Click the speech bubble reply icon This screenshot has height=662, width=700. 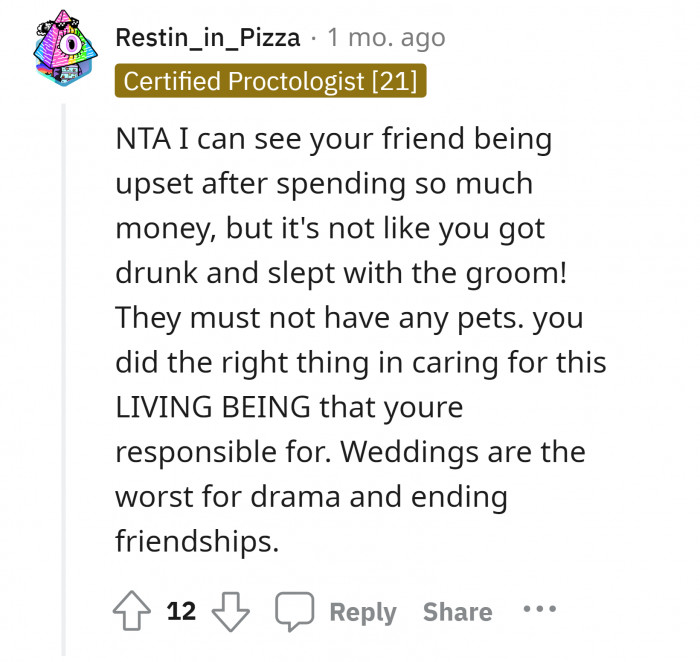pos(294,610)
